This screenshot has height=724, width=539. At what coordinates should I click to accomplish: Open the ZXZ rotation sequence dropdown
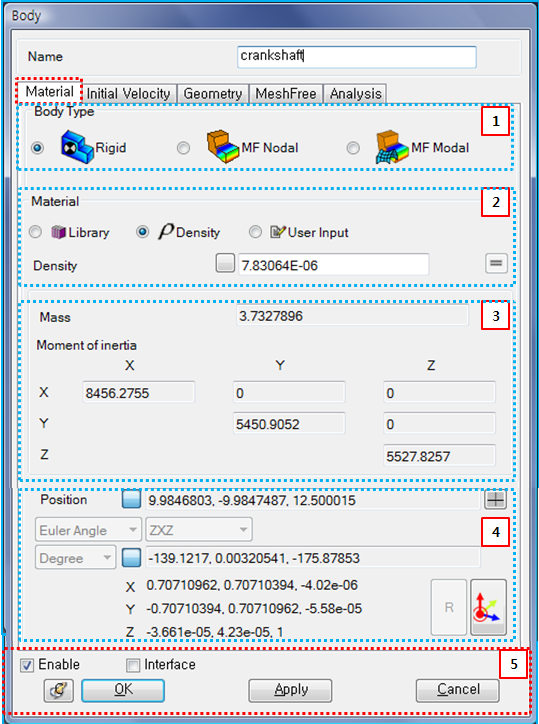[199, 530]
